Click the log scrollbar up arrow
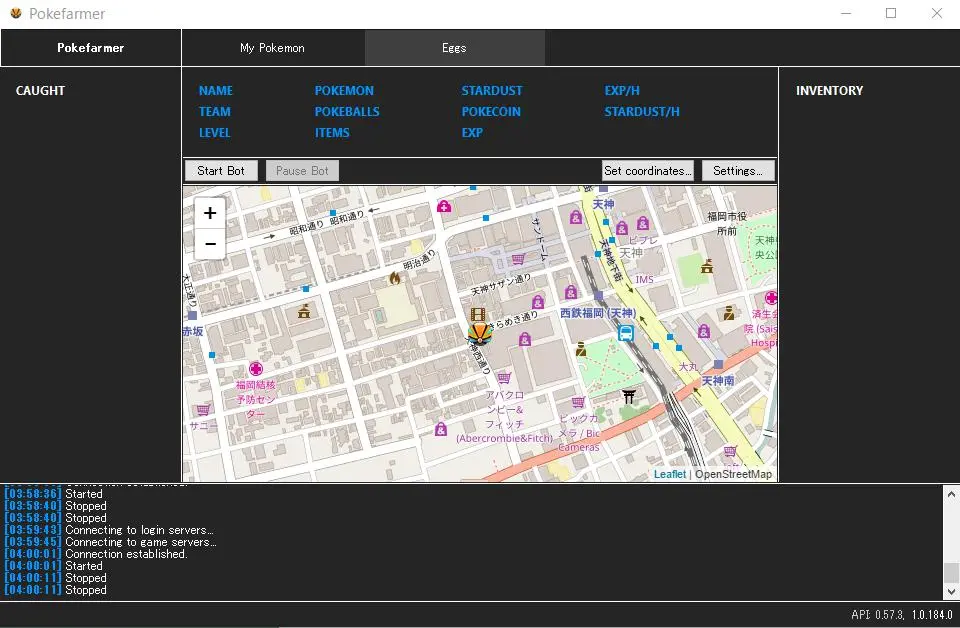 coord(951,493)
